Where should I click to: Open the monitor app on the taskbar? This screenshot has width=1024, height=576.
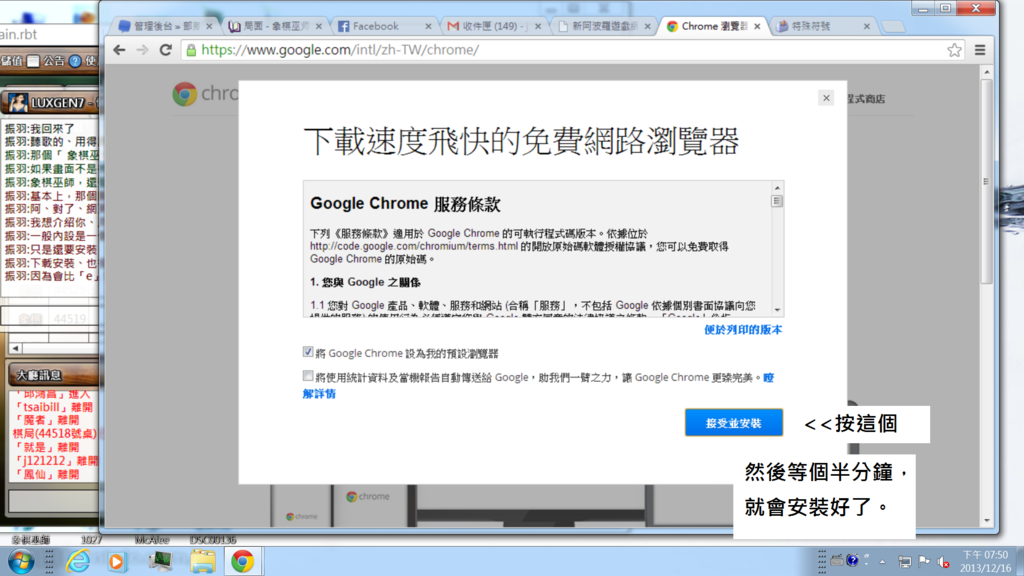[160, 561]
